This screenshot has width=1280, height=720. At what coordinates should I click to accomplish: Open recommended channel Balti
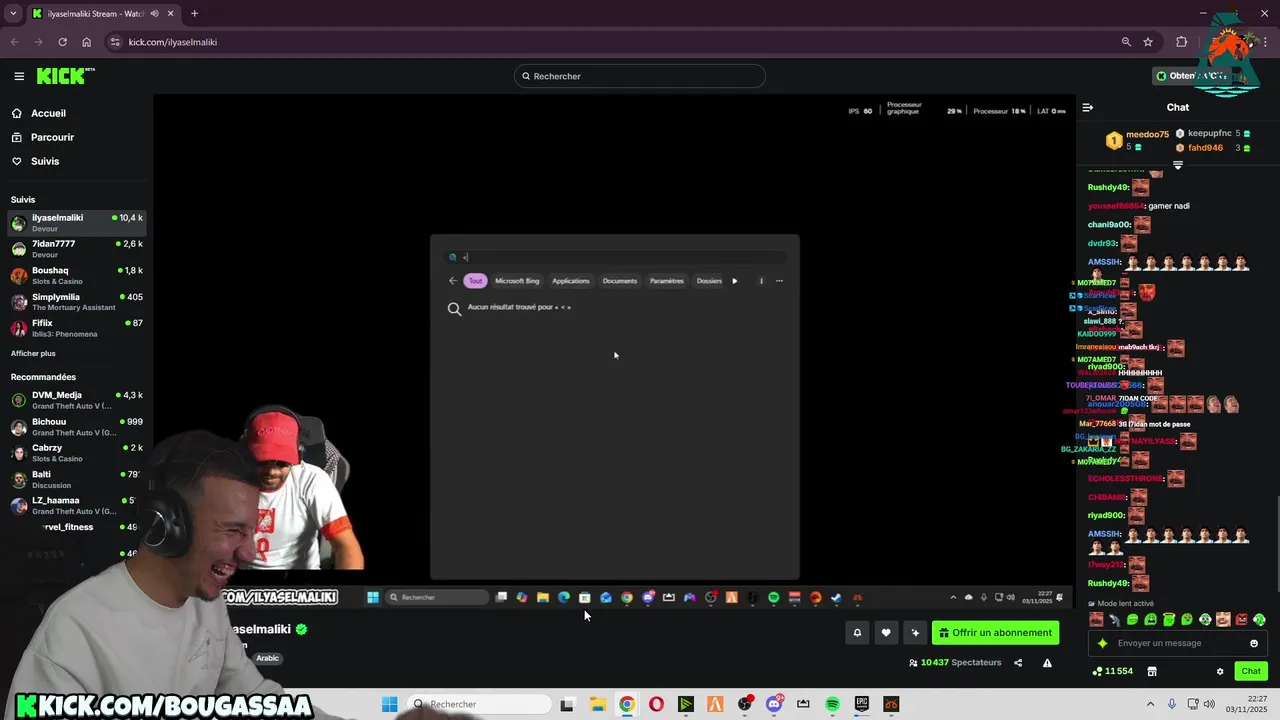[77, 479]
